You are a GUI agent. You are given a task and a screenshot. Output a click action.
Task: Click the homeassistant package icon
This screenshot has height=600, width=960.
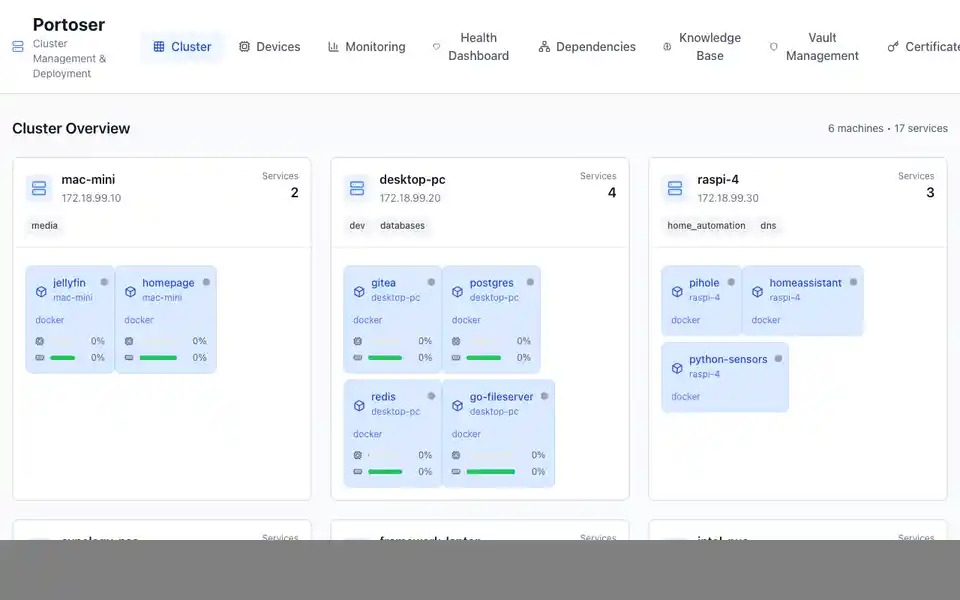tap(757, 291)
